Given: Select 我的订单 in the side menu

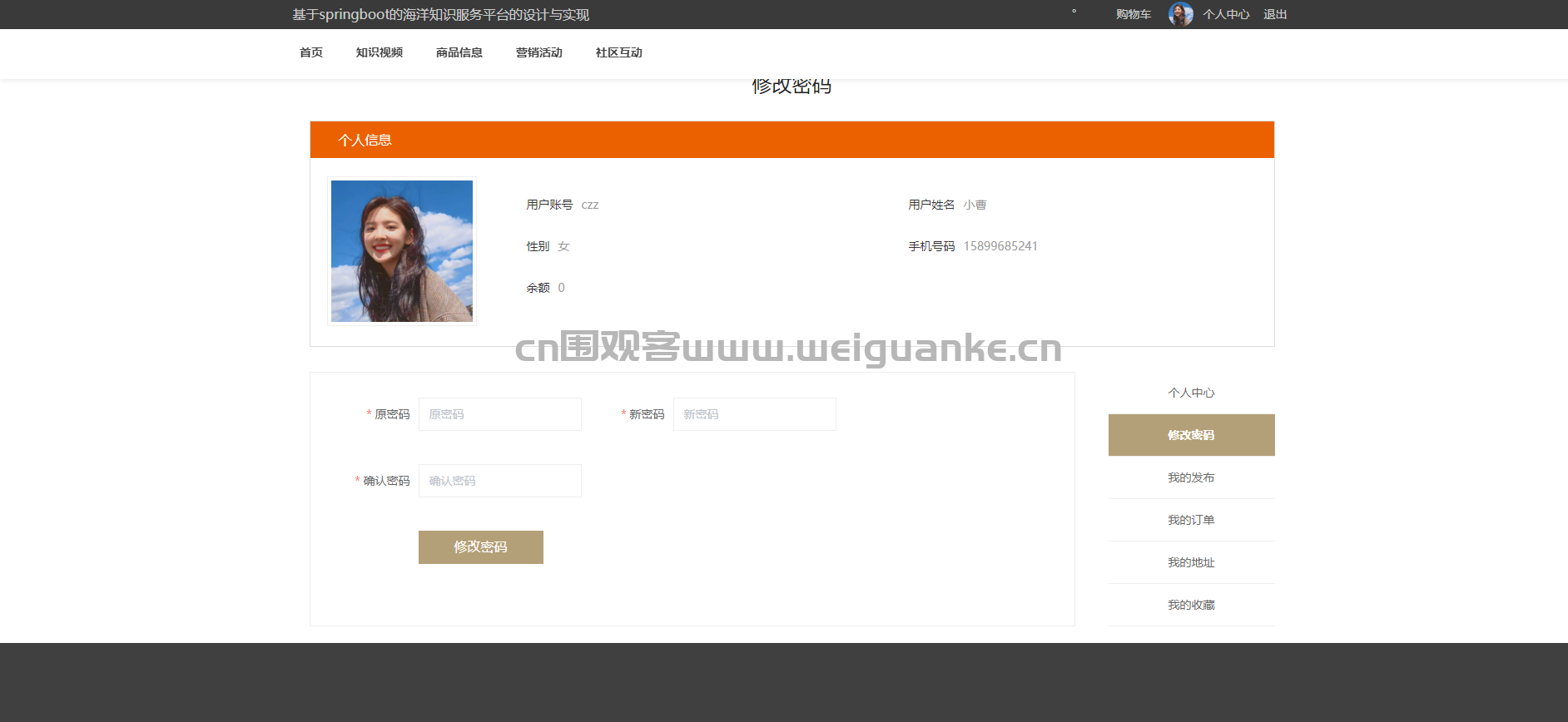Looking at the screenshot, I should point(1192,520).
